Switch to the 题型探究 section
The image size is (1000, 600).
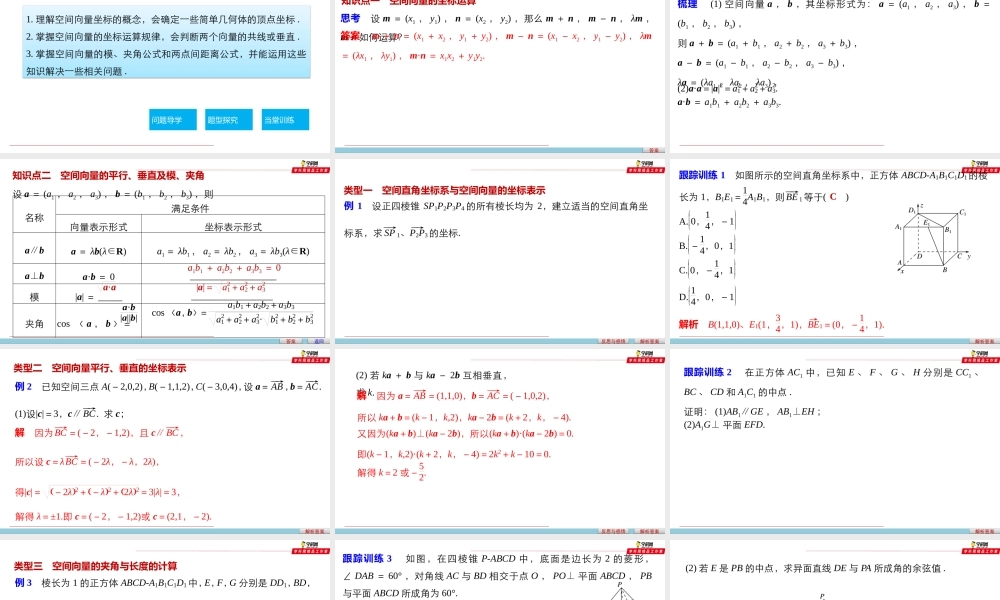227,118
